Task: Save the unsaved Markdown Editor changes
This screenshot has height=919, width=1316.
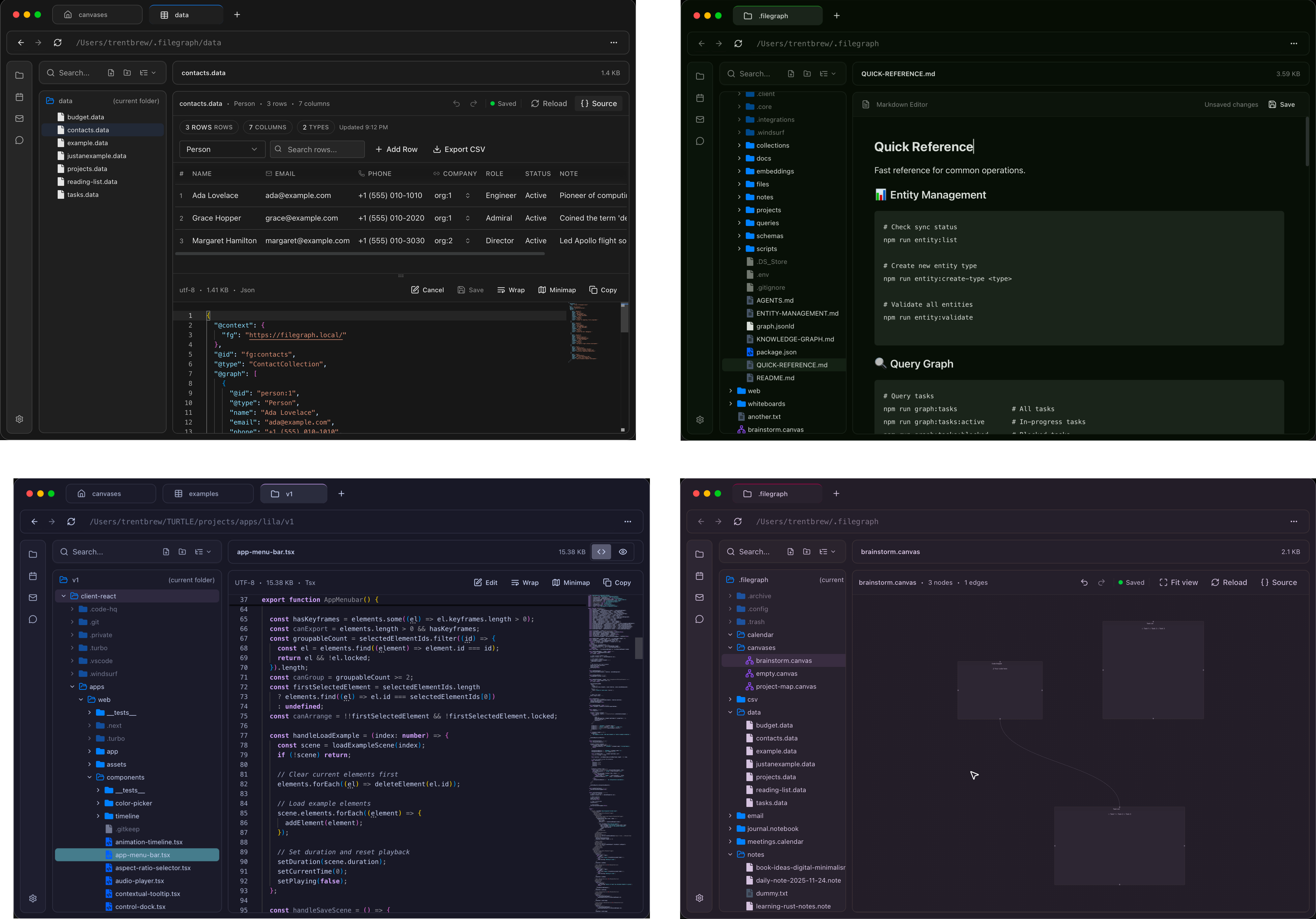Action: pyautogui.click(x=1282, y=105)
